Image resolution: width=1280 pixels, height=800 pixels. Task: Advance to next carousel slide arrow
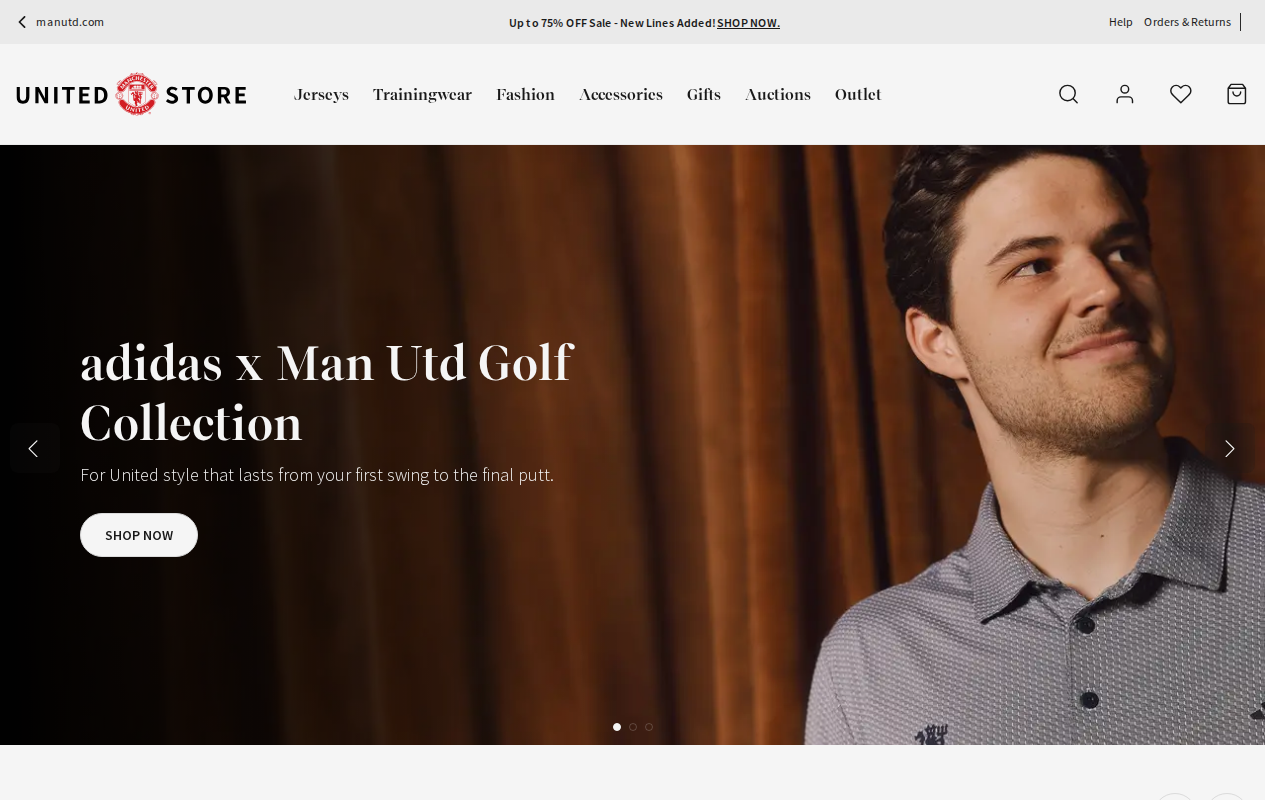(x=1230, y=448)
